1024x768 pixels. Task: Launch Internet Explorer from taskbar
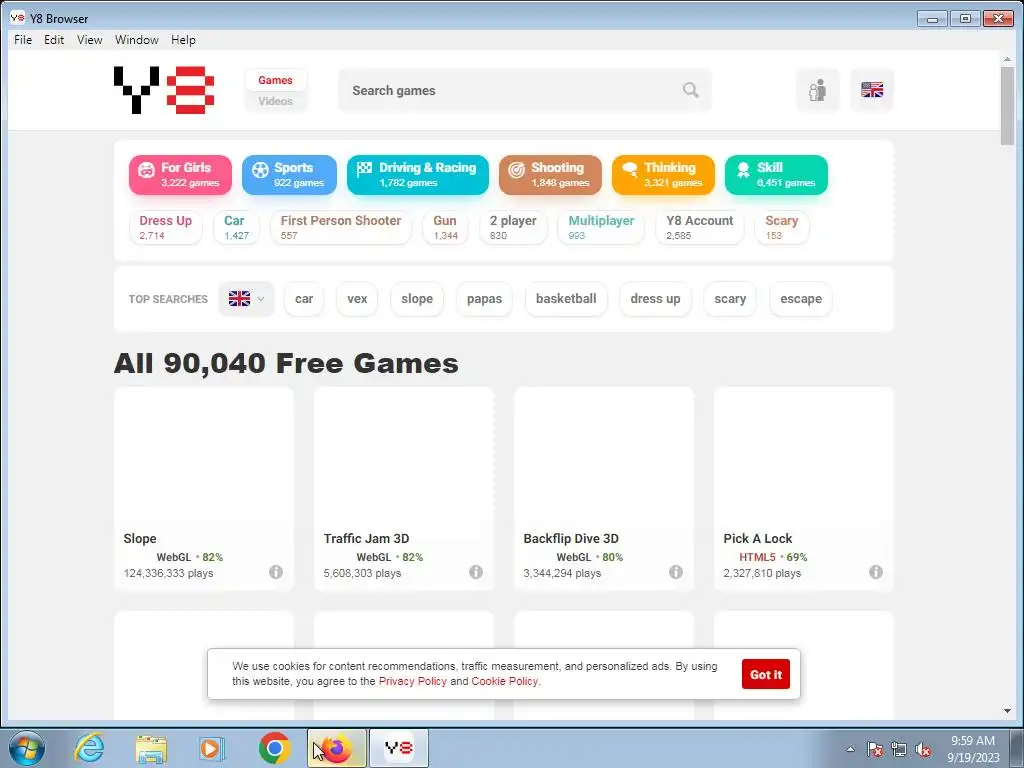click(x=89, y=748)
